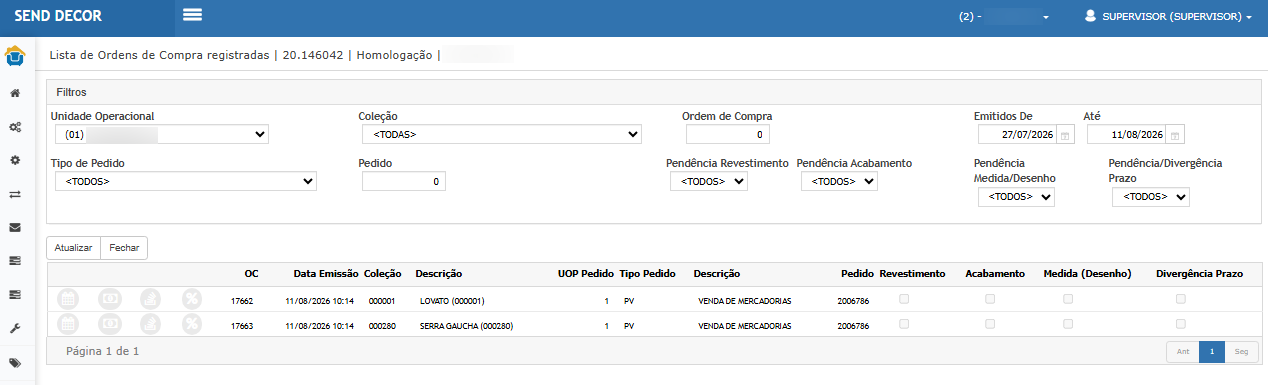This screenshot has height=385, width=1268.
Task: Open the Home sidebar icon
Action: tap(15, 94)
